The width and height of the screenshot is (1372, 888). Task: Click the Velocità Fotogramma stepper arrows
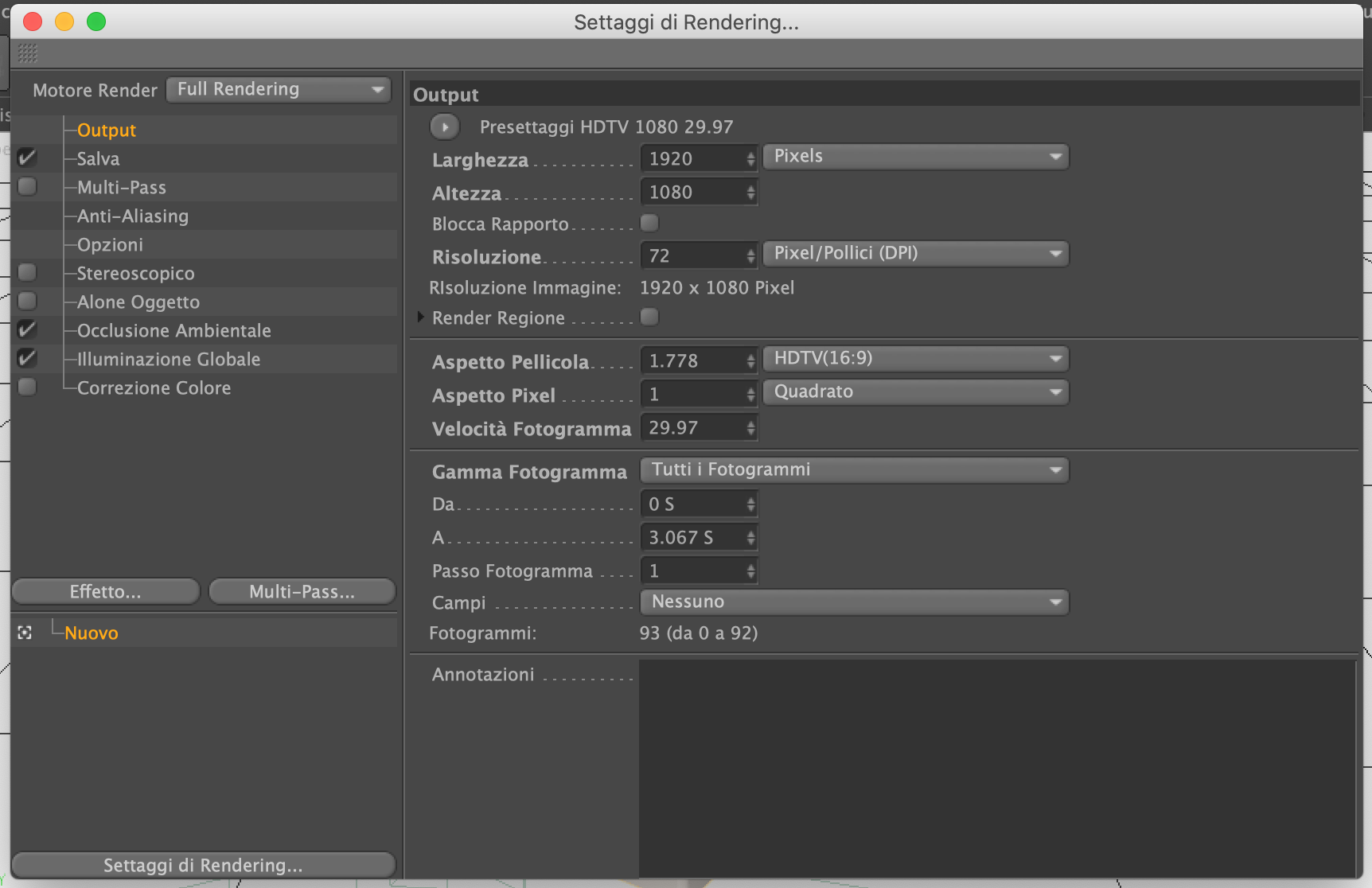[x=750, y=427]
